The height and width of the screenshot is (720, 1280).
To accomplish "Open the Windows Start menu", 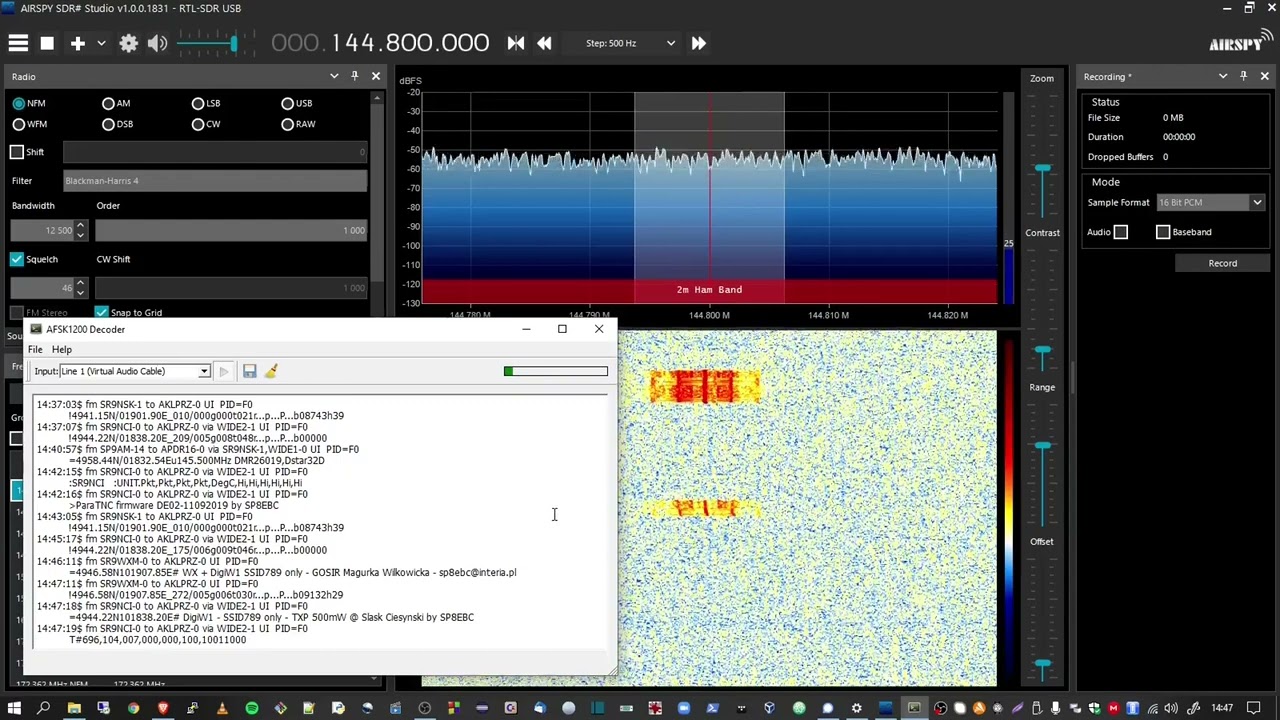I will (x=13, y=708).
